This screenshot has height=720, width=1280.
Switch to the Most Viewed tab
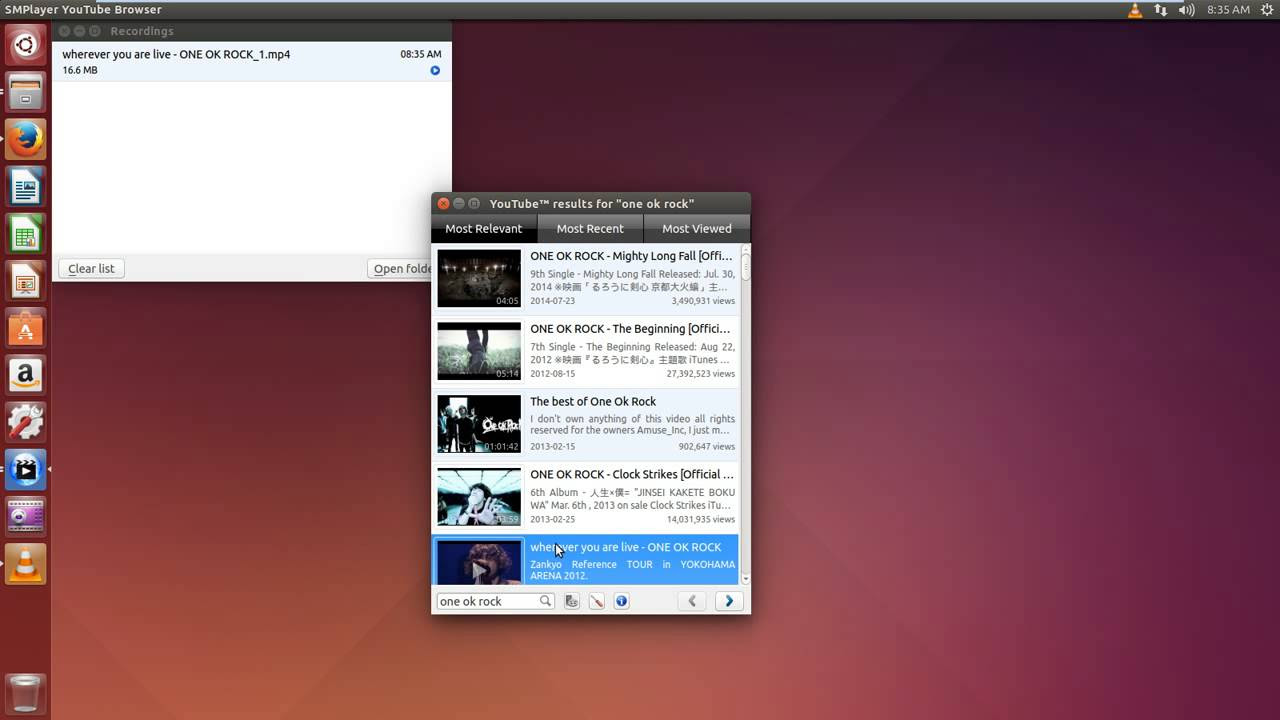697,229
